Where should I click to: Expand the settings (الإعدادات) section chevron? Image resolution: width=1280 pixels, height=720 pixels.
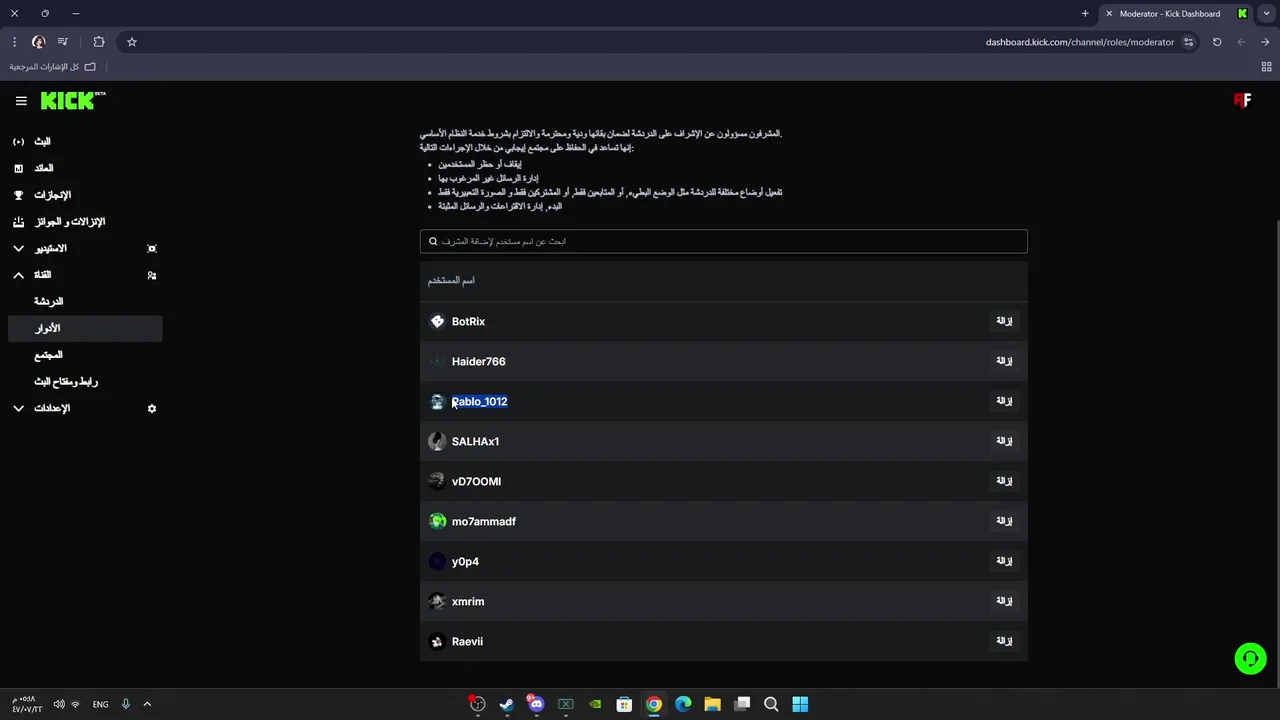click(18, 408)
